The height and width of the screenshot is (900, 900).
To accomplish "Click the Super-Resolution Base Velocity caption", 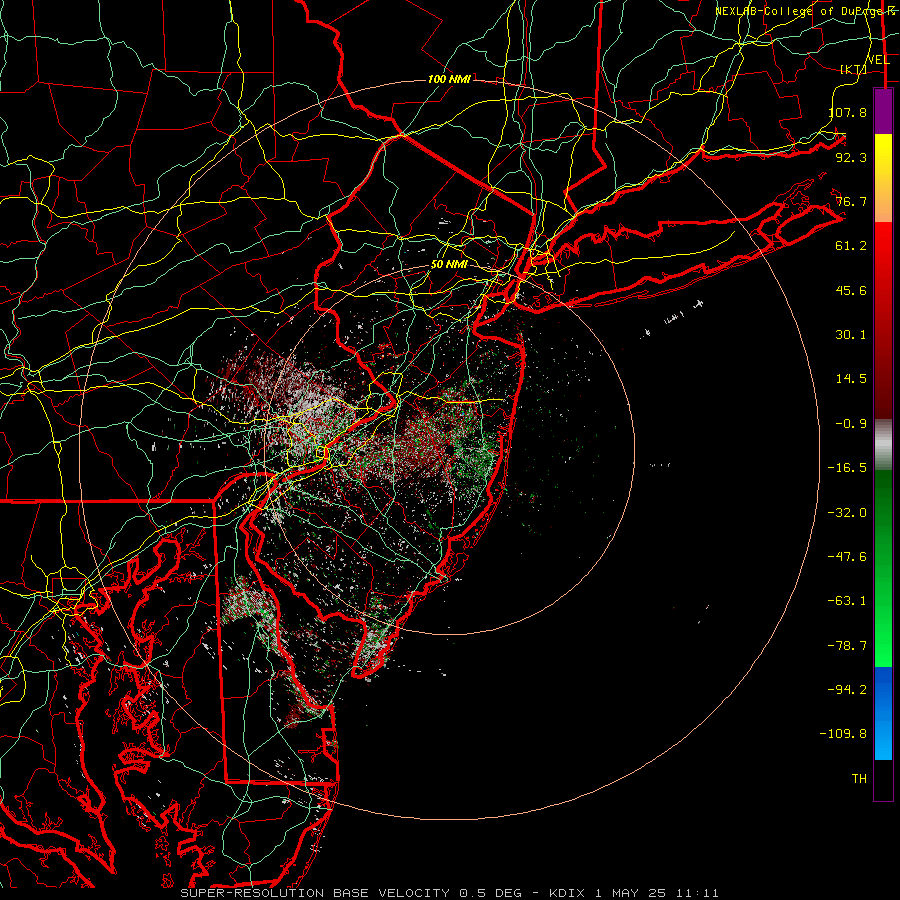I will (x=449, y=893).
